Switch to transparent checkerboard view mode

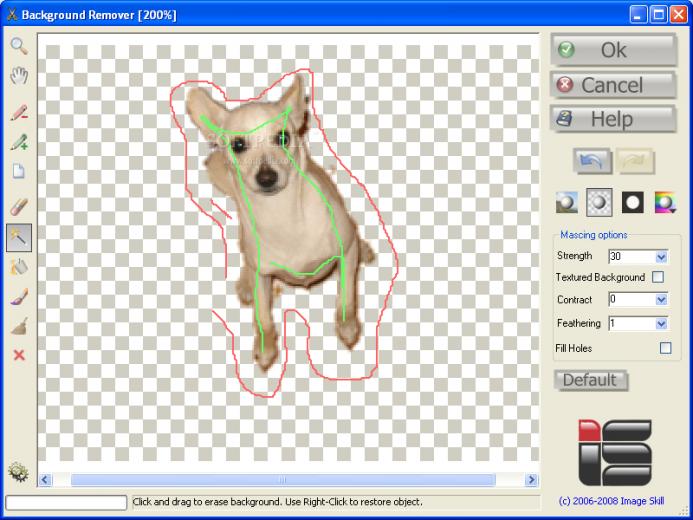pyautogui.click(x=599, y=202)
